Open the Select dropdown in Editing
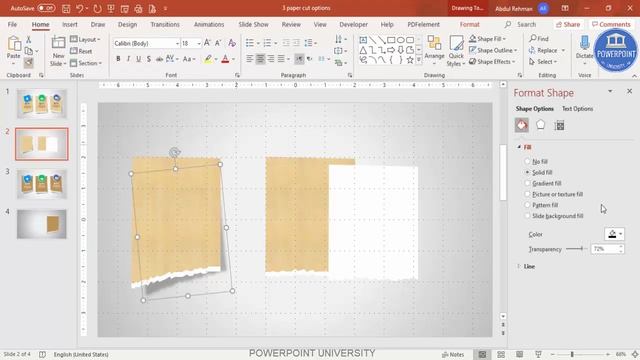The height and width of the screenshot is (360, 640). [x=543, y=62]
